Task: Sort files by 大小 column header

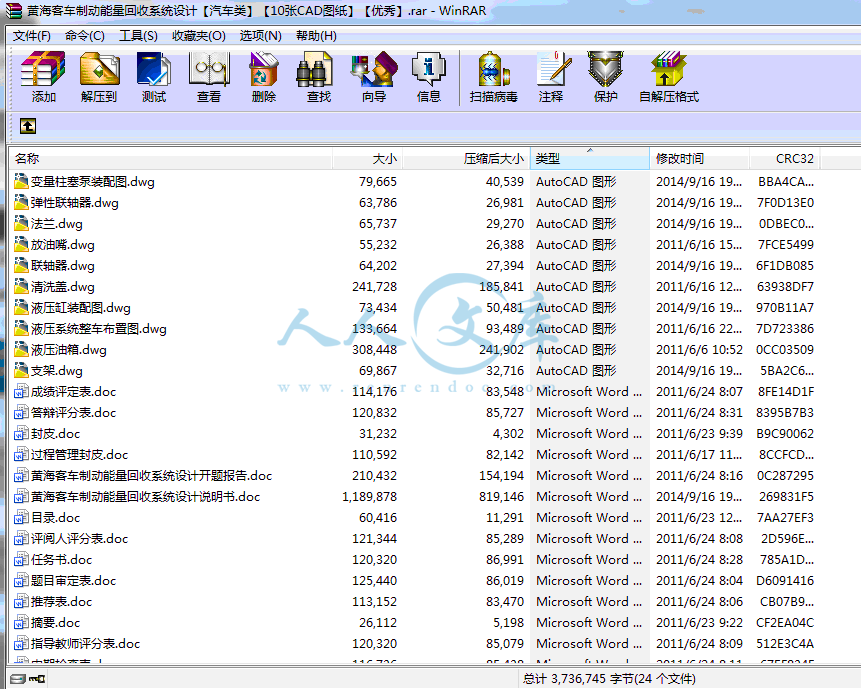Action: pyautogui.click(x=367, y=159)
